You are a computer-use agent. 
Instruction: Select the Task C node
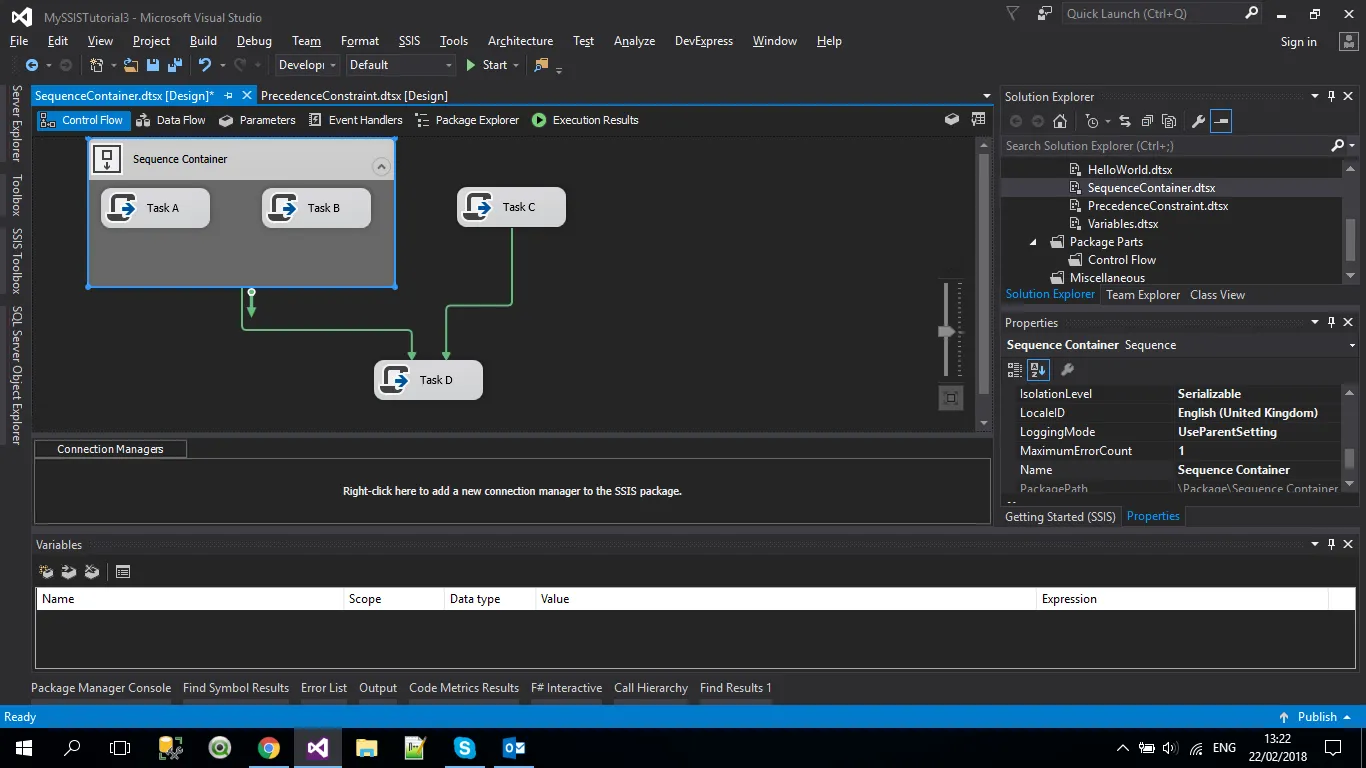[511, 207]
